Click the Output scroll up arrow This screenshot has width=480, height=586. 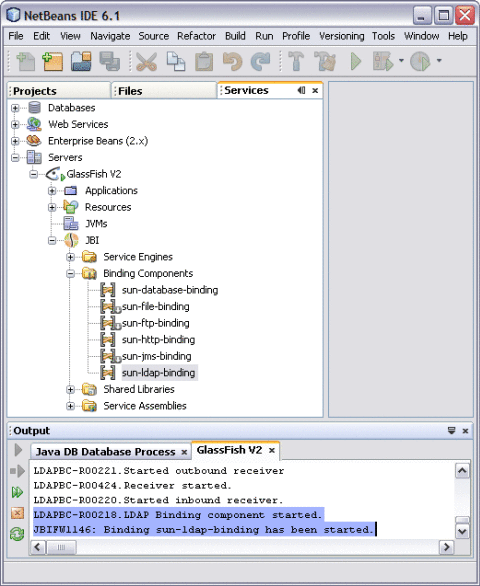462,471
